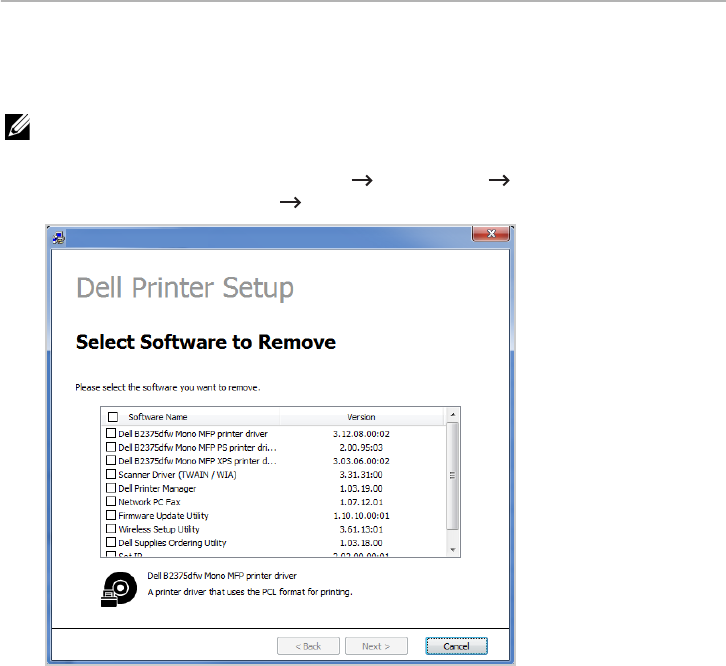Select version text 1.03.18.00
This screenshot has height=666, width=726.
(x=361, y=542)
